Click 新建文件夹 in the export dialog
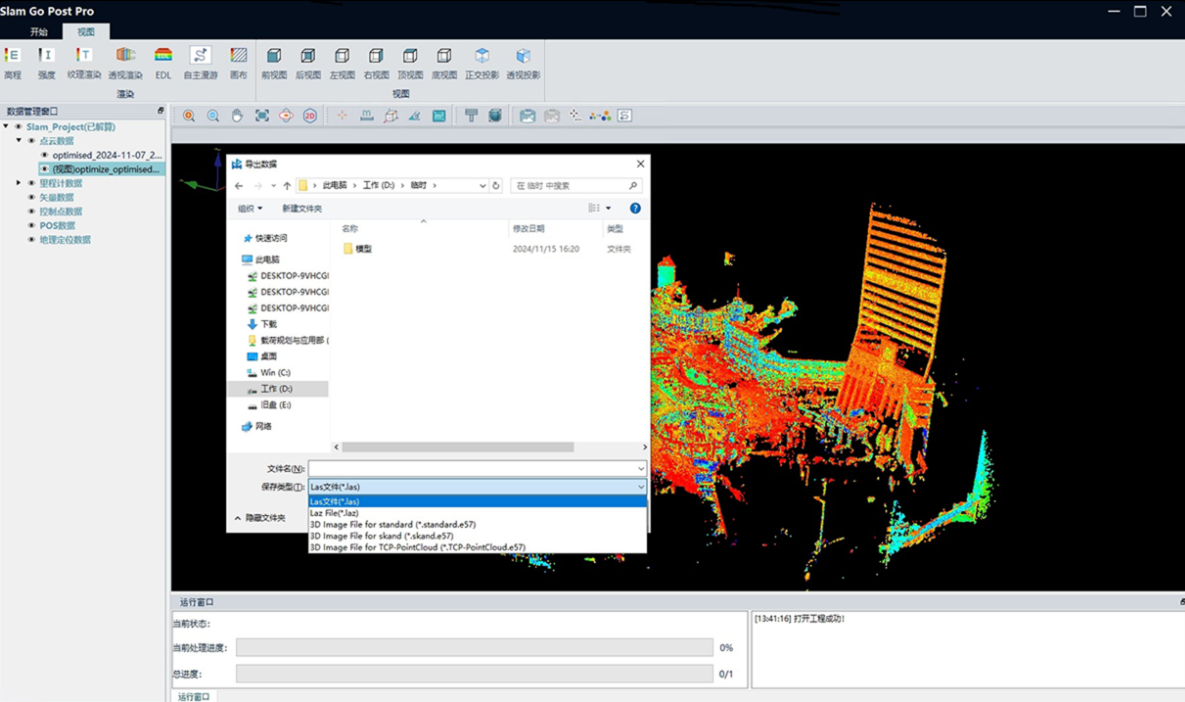The height and width of the screenshot is (702, 1185). pyautogui.click(x=302, y=209)
